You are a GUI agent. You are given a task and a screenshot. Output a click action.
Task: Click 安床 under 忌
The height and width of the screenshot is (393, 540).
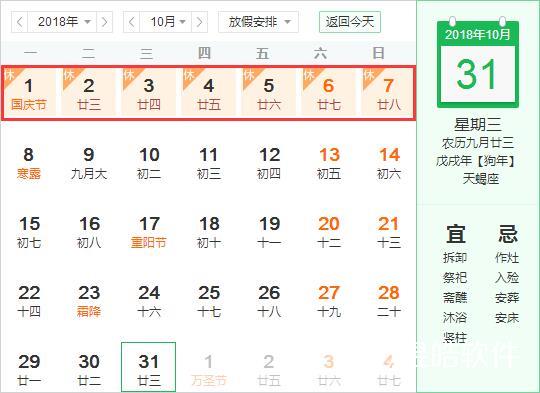tap(507, 318)
